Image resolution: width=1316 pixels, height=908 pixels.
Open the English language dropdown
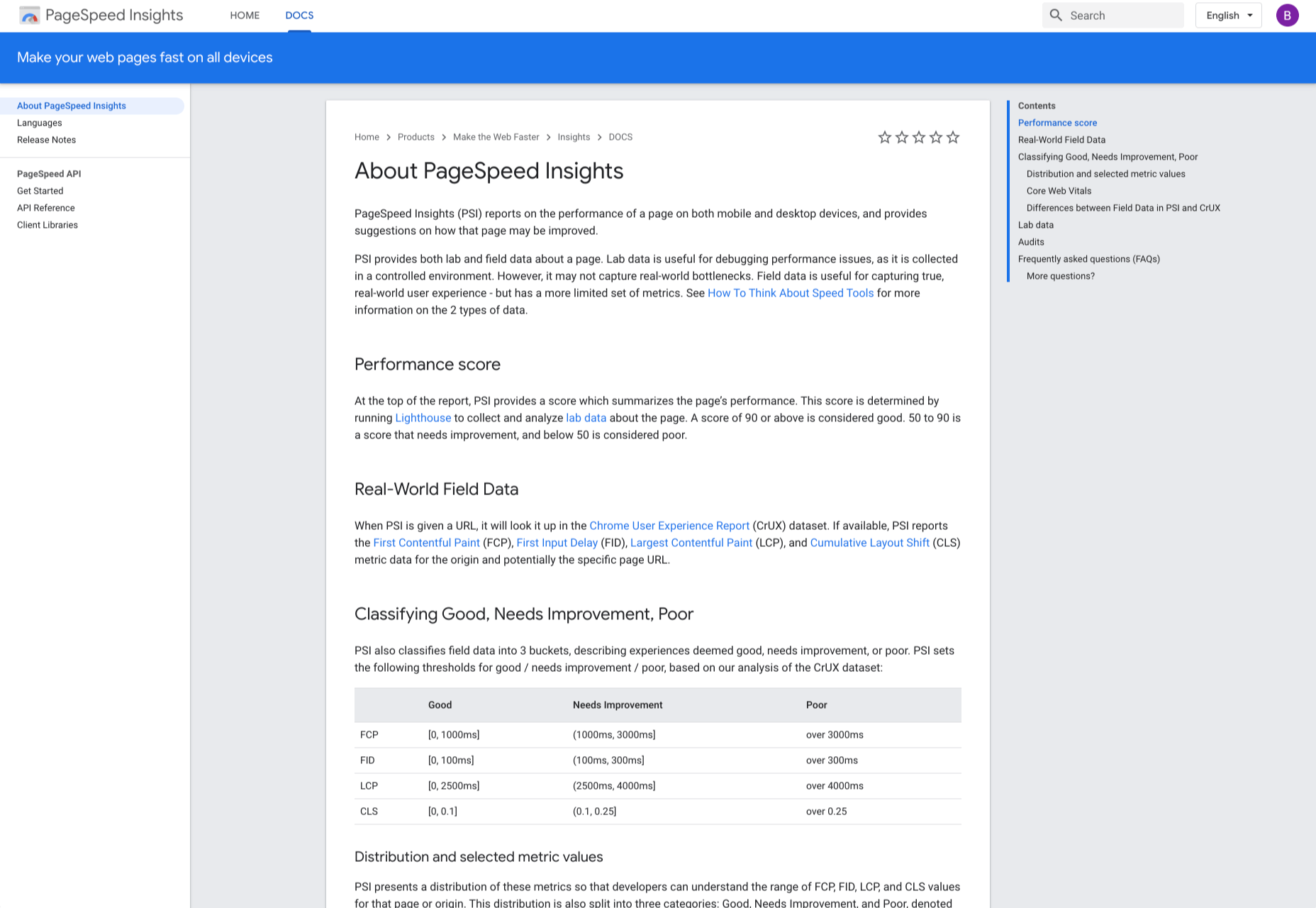pos(1228,15)
